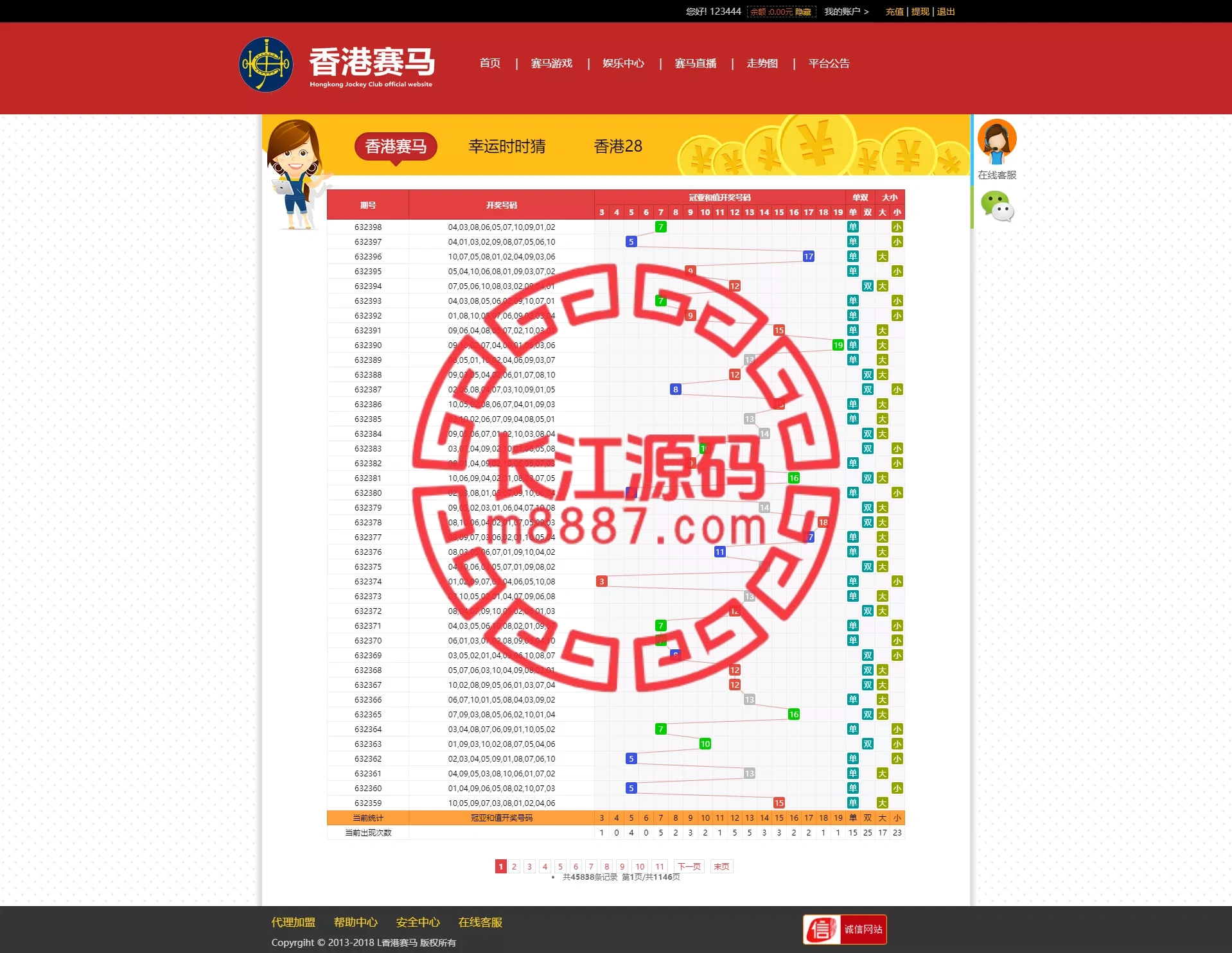
Task: Open 我的账户 dropdown
Action: click(x=846, y=12)
